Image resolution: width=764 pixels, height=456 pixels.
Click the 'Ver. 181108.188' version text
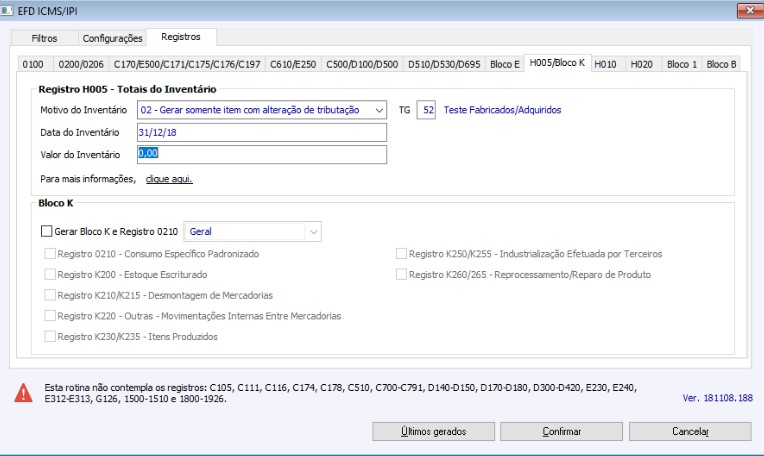tap(718, 398)
